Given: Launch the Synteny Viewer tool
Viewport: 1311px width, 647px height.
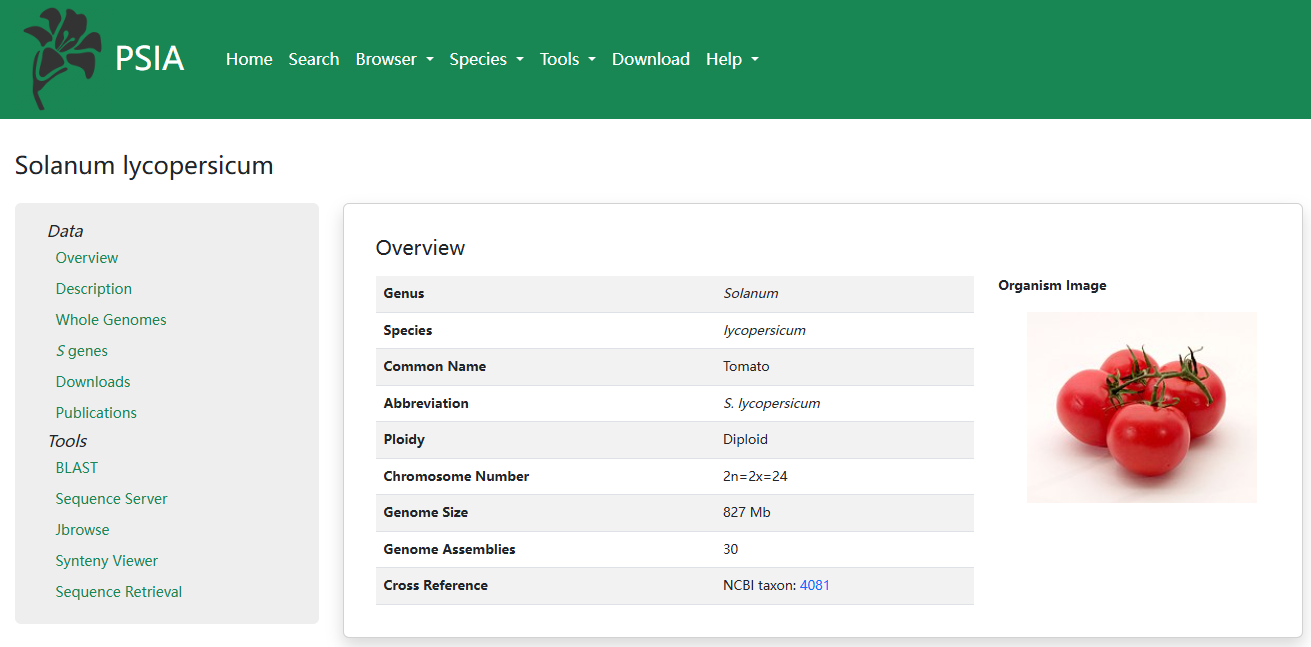Looking at the screenshot, I should [107, 561].
